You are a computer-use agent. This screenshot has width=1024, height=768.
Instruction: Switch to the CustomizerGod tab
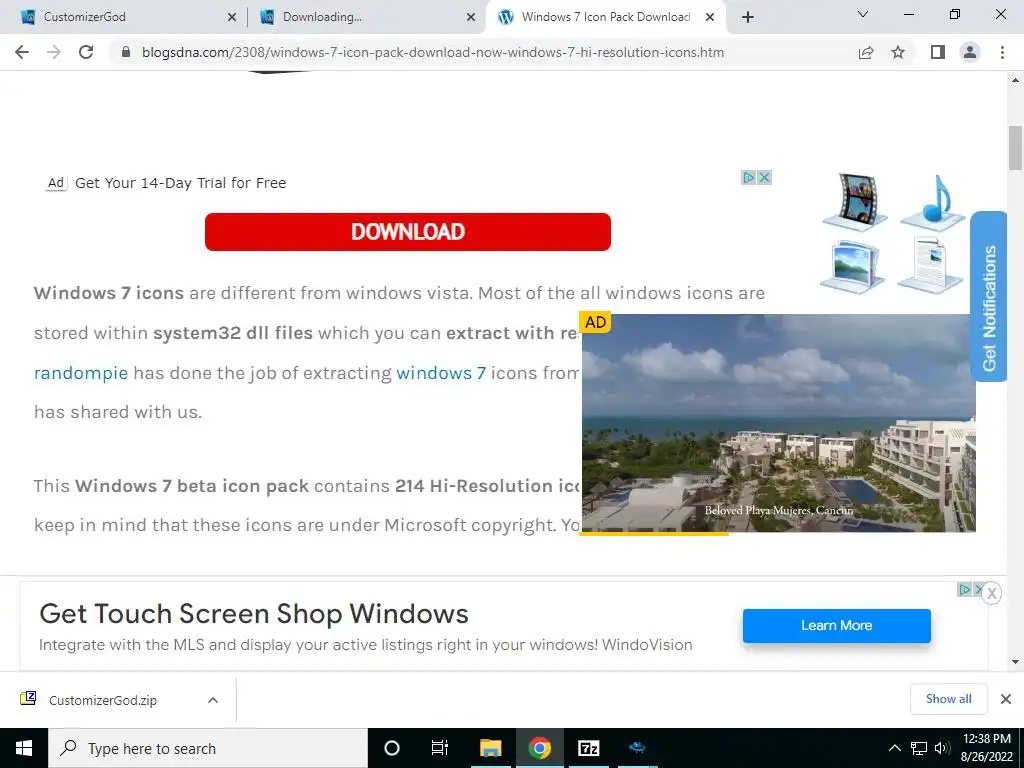pyautogui.click(x=124, y=17)
